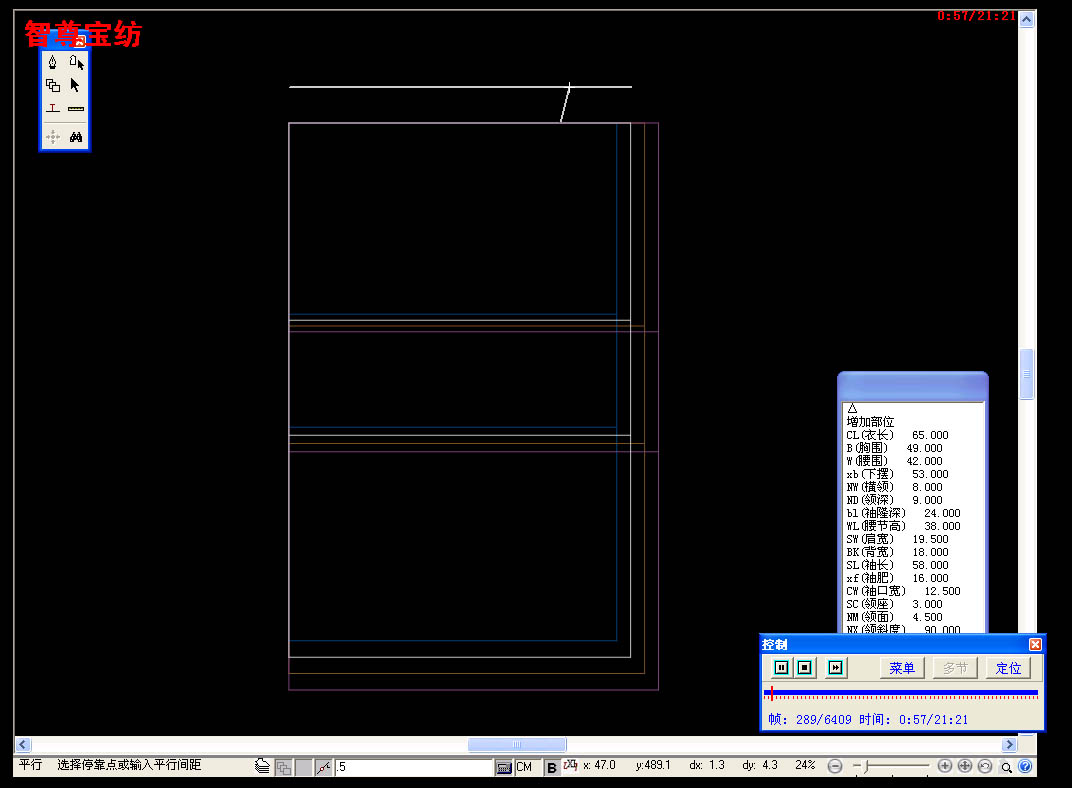Screen dimensions: 1072x788
Task: Select the BK(背宽) 18.000 row
Action: click(x=897, y=552)
